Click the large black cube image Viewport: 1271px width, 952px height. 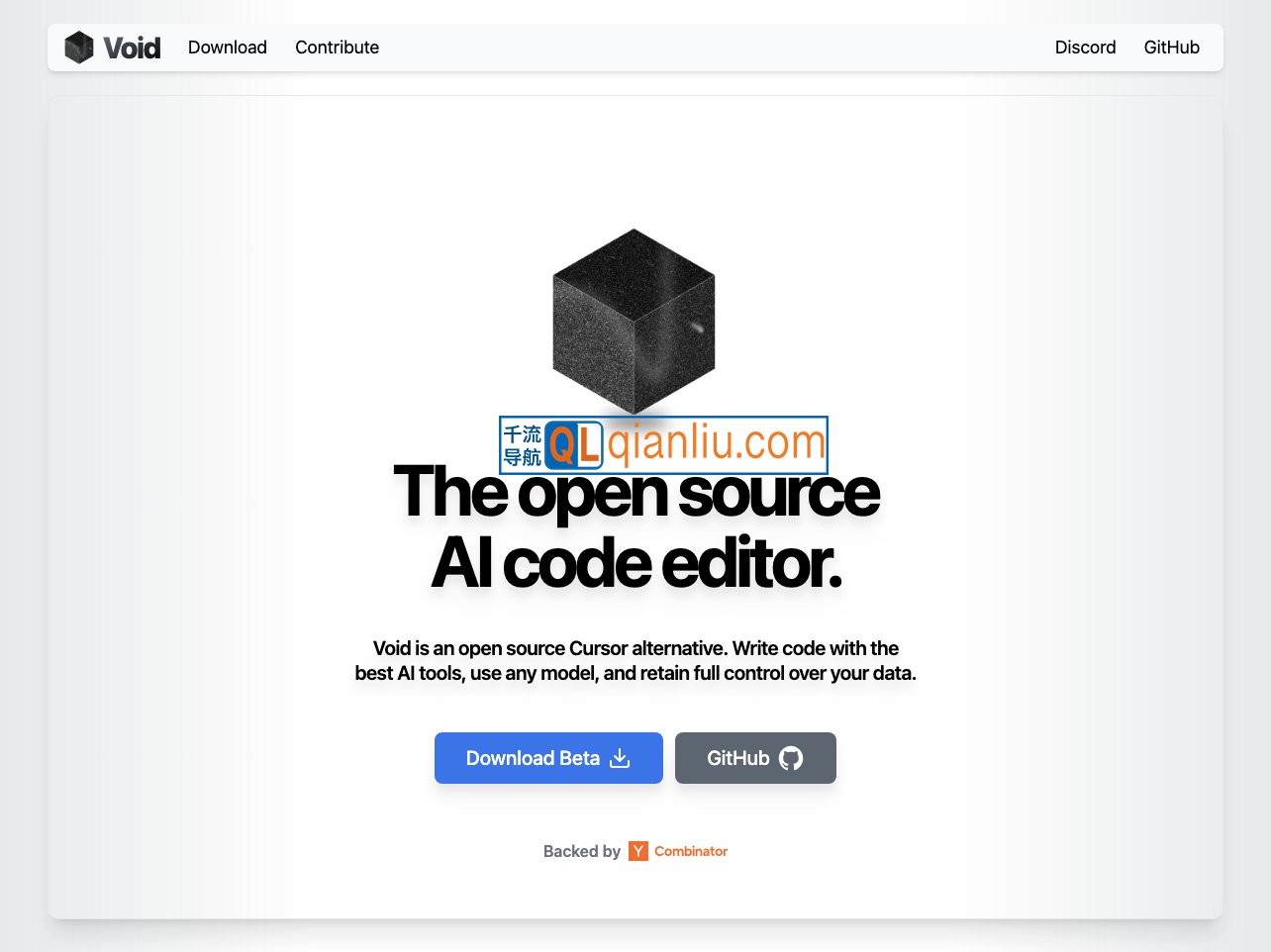click(634, 322)
